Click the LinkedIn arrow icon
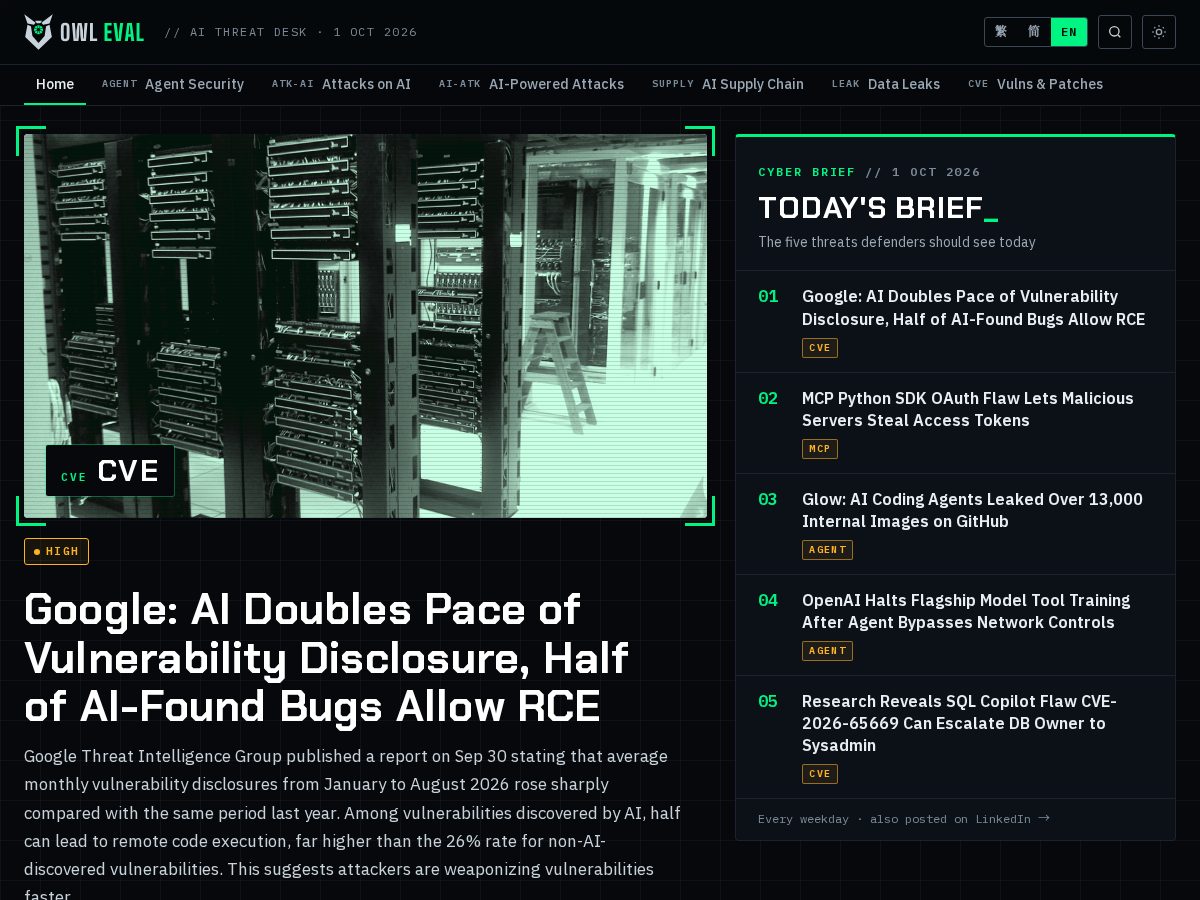 [x=1044, y=818]
